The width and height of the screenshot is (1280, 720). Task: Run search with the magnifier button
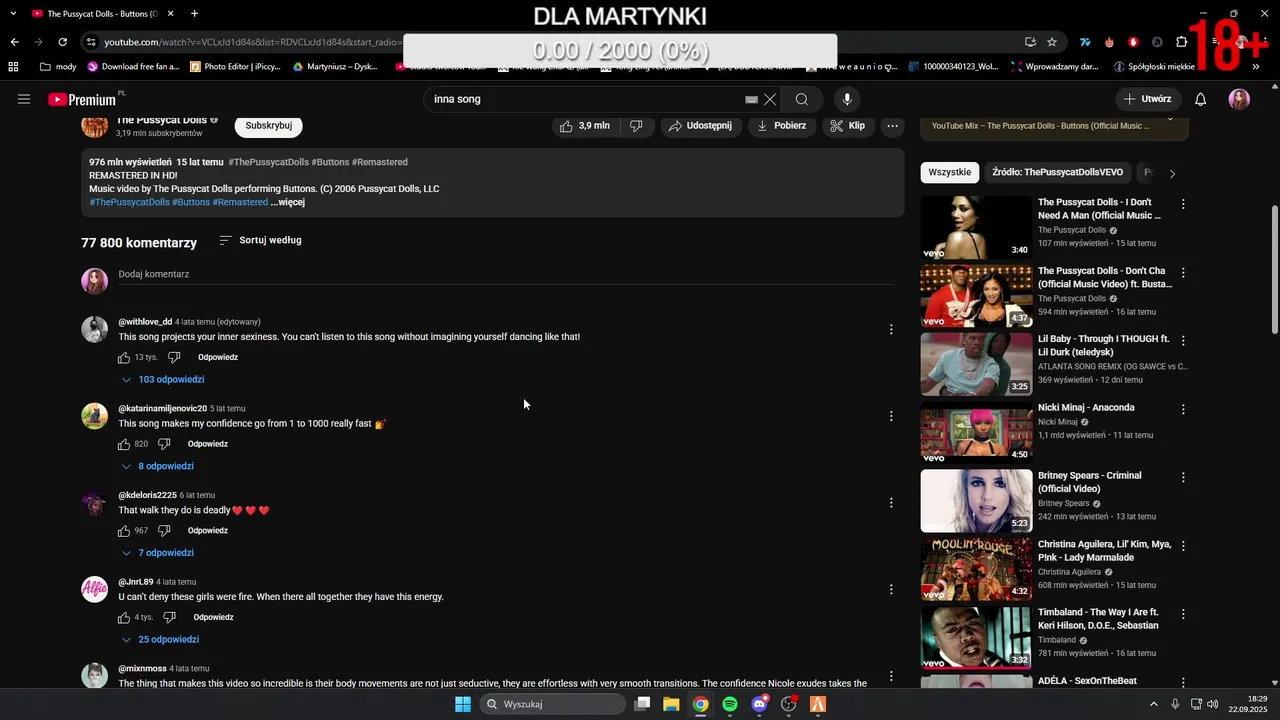[x=802, y=99]
